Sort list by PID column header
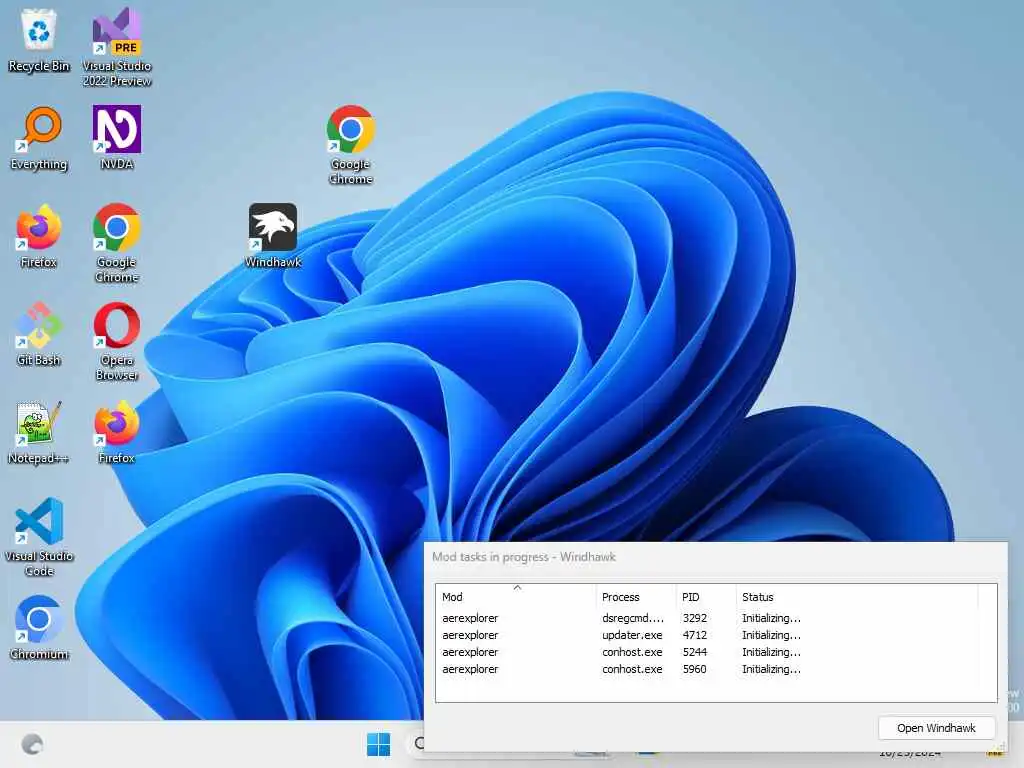Screen dimensions: 1024x768 tap(706, 597)
